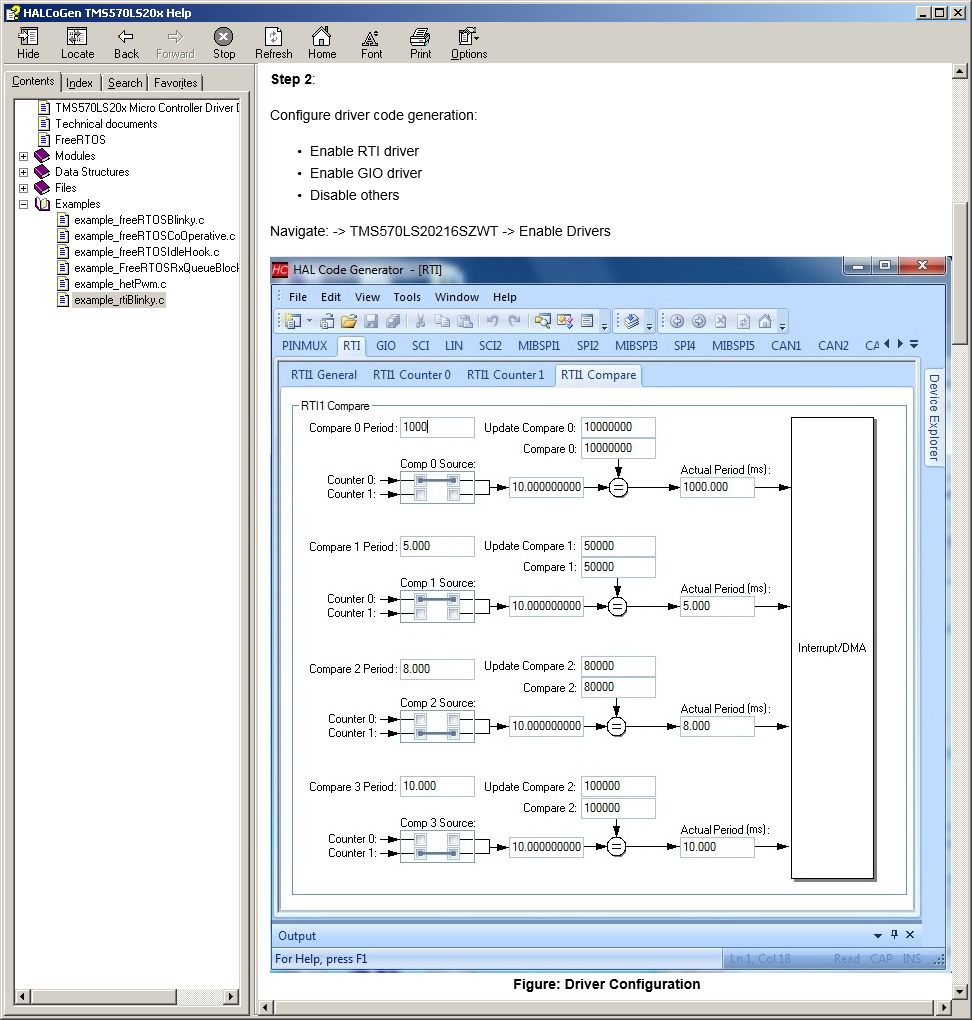Click the Compare 1 Period input field
This screenshot has height=1020, width=972.
437,546
